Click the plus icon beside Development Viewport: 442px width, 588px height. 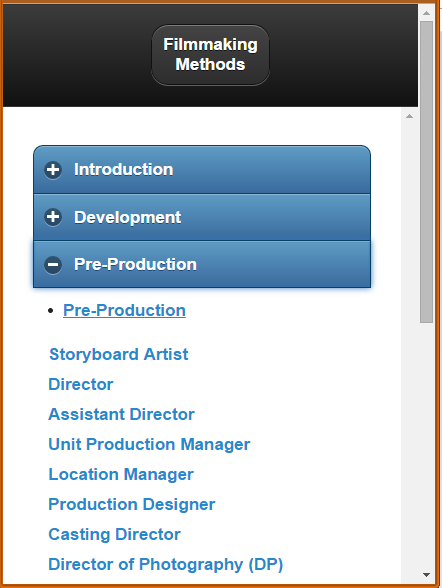(53, 217)
